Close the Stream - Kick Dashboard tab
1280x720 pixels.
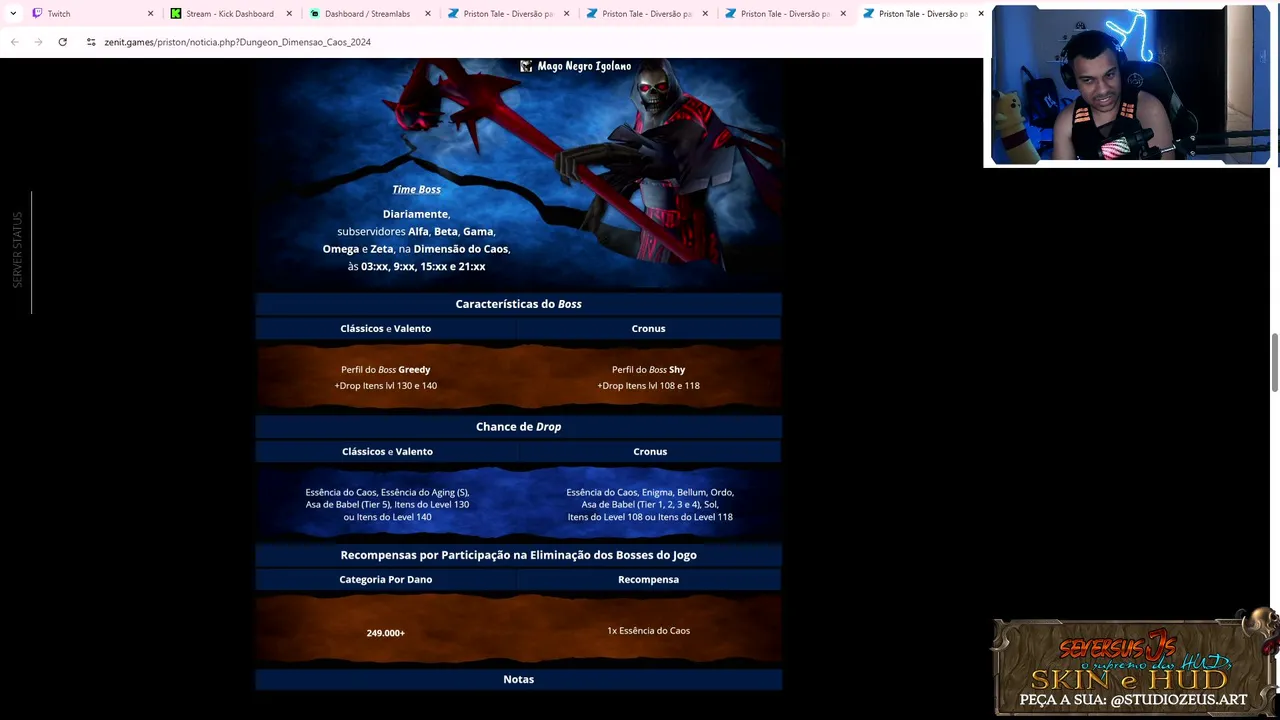(289, 14)
